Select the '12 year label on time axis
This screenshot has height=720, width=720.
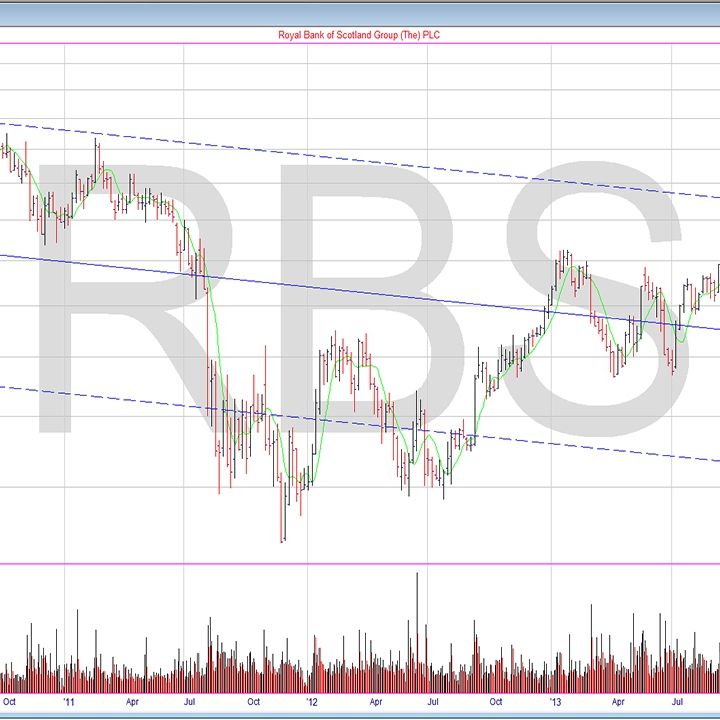click(x=313, y=703)
